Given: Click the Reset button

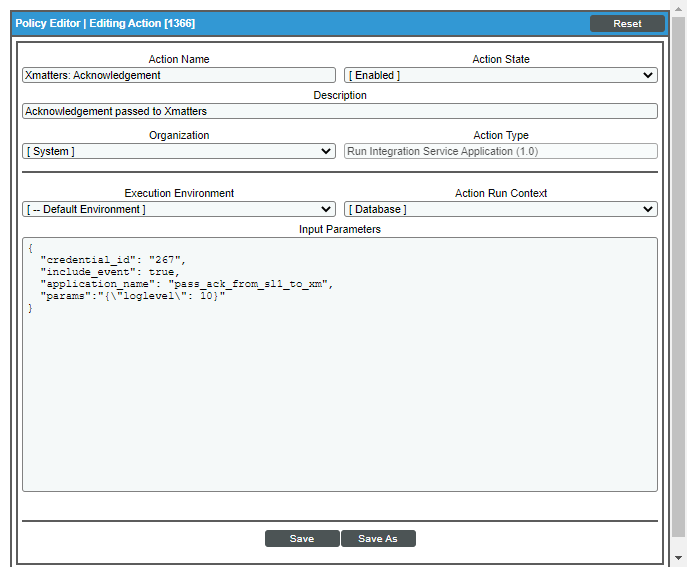Looking at the screenshot, I should pyautogui.click(x=627, y=24).
